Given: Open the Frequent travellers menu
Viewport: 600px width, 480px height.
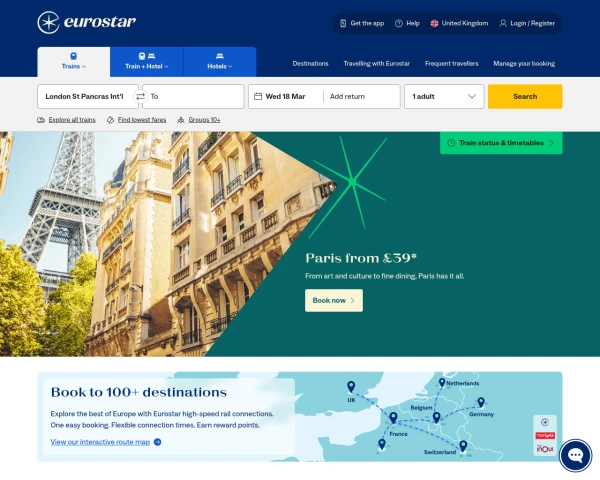Looking at the screenshot, I should coord(452,64).
